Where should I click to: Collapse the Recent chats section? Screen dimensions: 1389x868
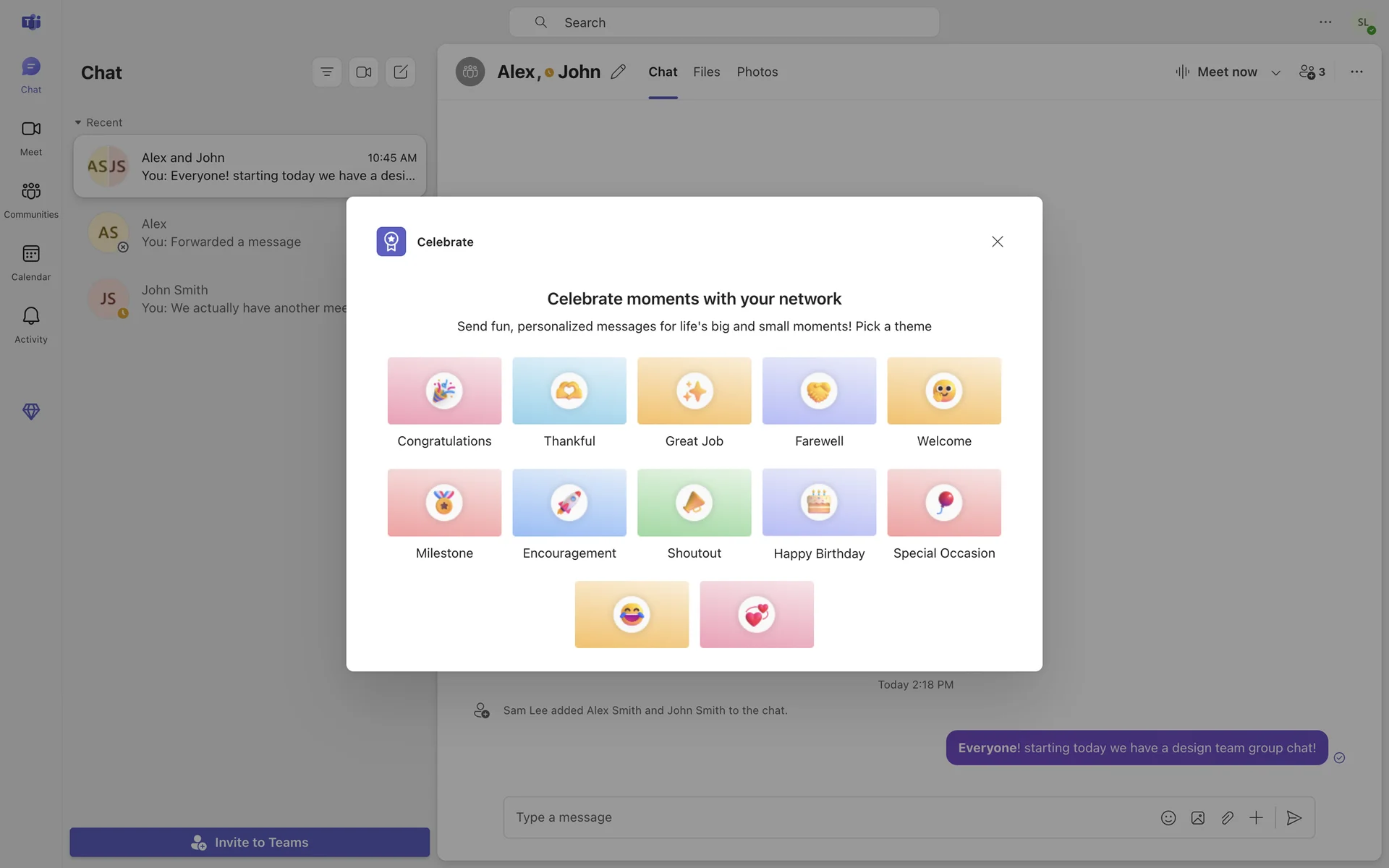(78, 122)
